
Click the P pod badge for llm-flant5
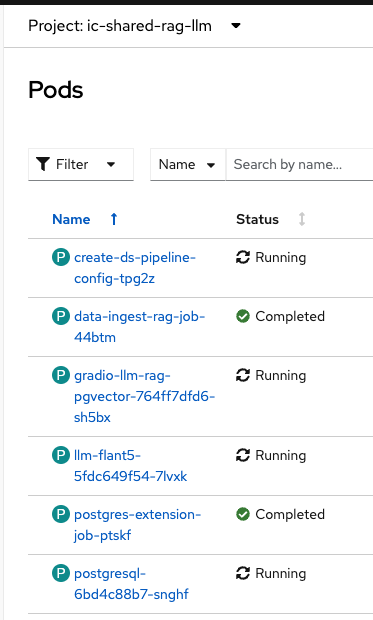point(61,455)
